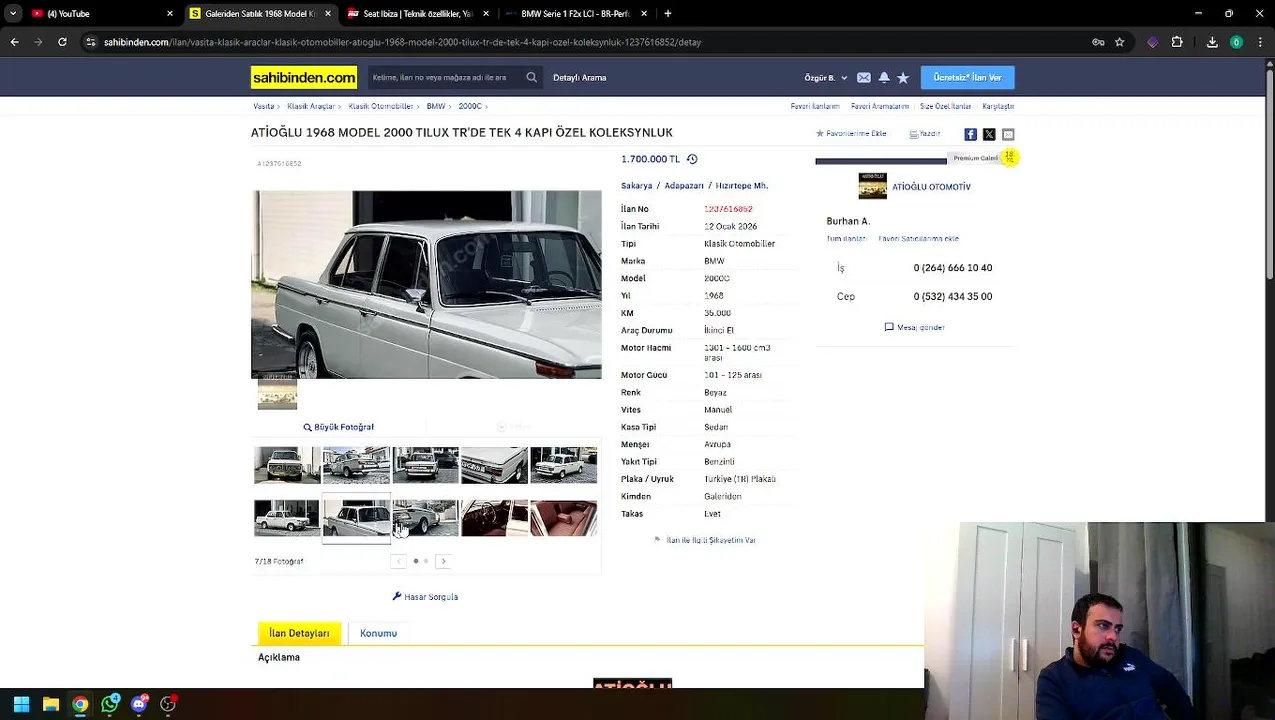The width and height of the screenshot is (1275, 720).
Task: Go to next photo thumbnails page arrow
Action: pyautogui.click(x=444, y=561)
